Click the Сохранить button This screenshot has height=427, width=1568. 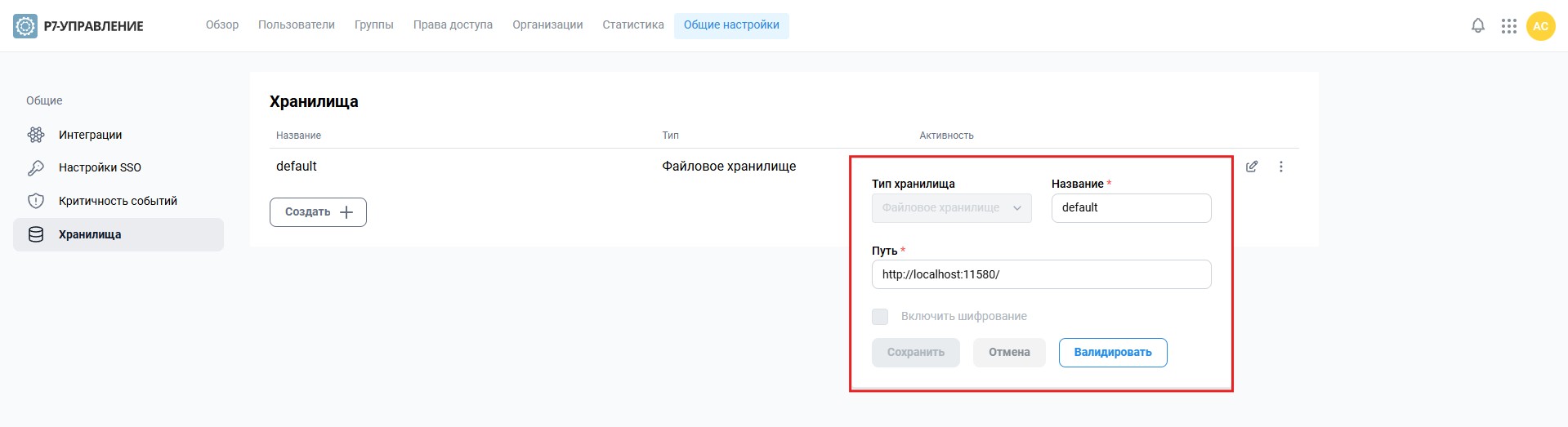[x=916, y=353]
